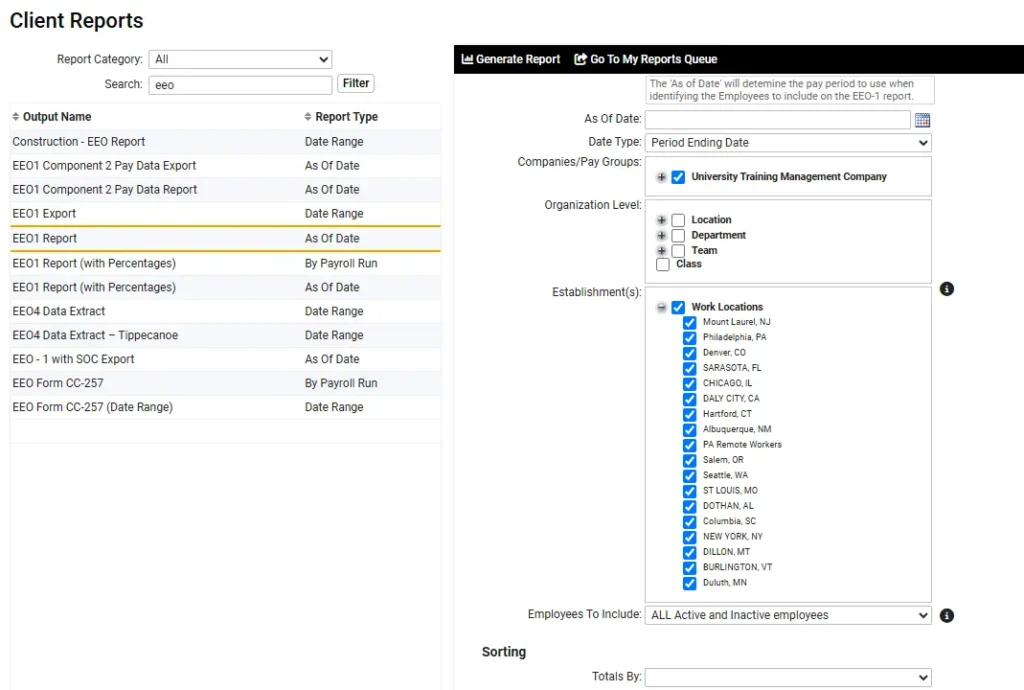1024x690 pixels.
Task: Click the Filter button
Action: [356, 84]
